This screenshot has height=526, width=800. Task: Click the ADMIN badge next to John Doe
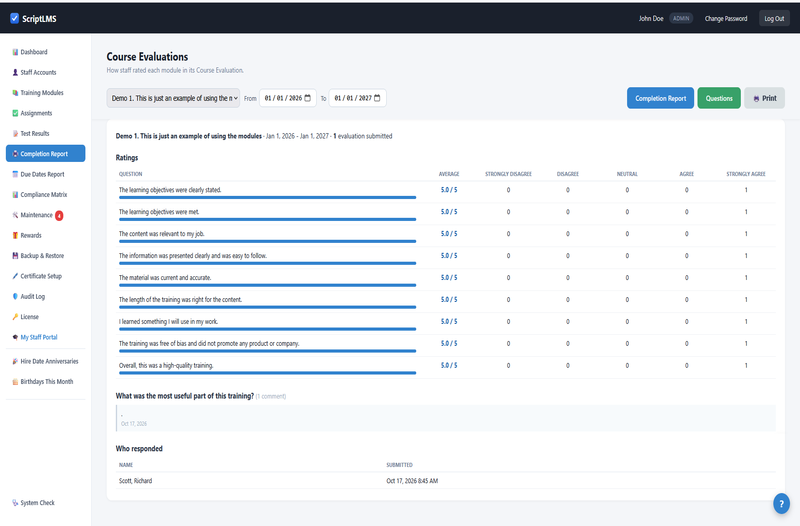681,18
